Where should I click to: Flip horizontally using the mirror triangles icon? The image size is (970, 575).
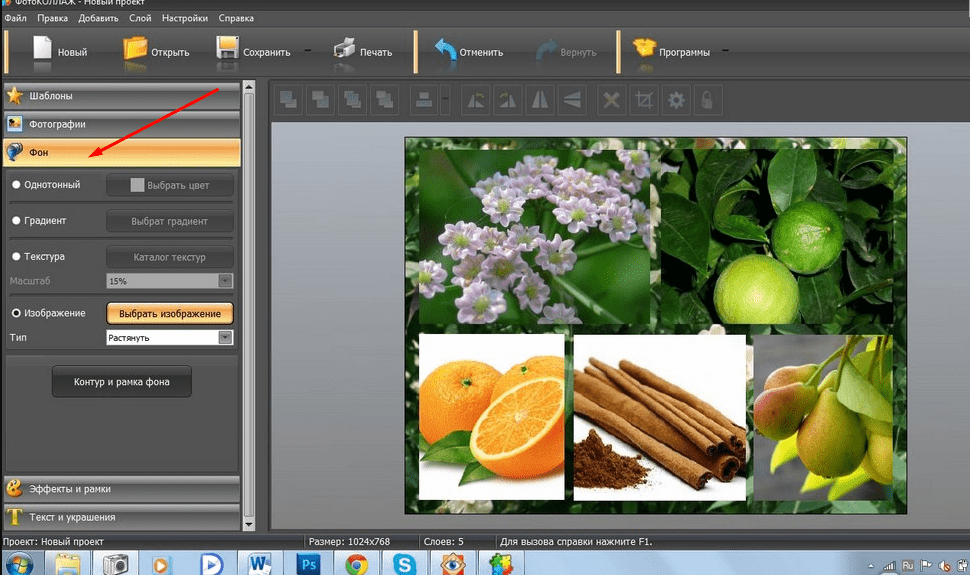540,100
